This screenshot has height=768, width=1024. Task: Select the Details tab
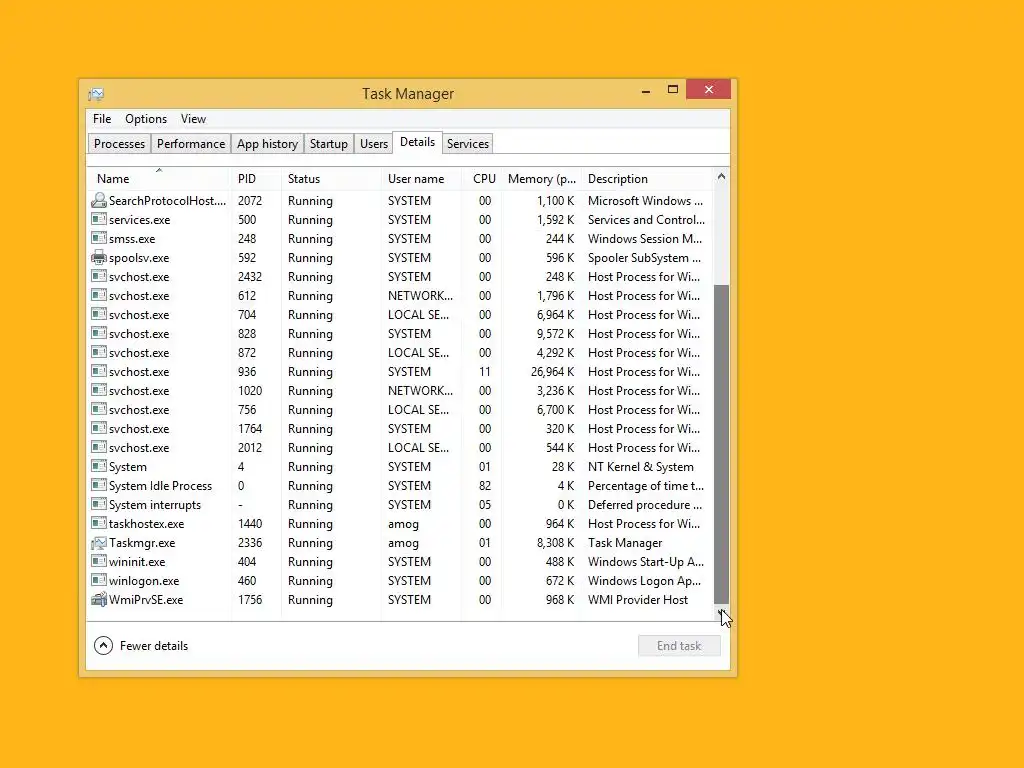tap(417, 142)
